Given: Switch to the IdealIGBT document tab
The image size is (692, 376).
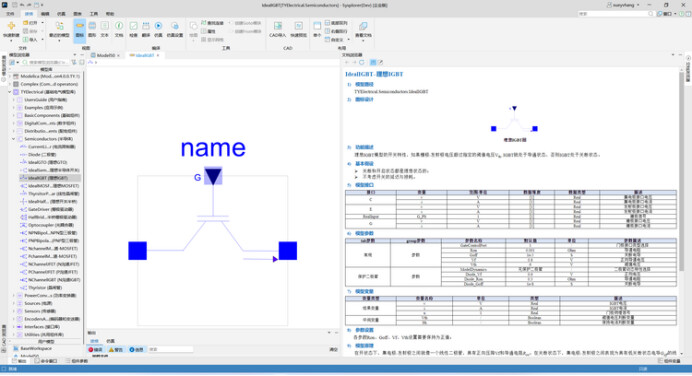Looking at the screenshot, I should pos(144,55).
